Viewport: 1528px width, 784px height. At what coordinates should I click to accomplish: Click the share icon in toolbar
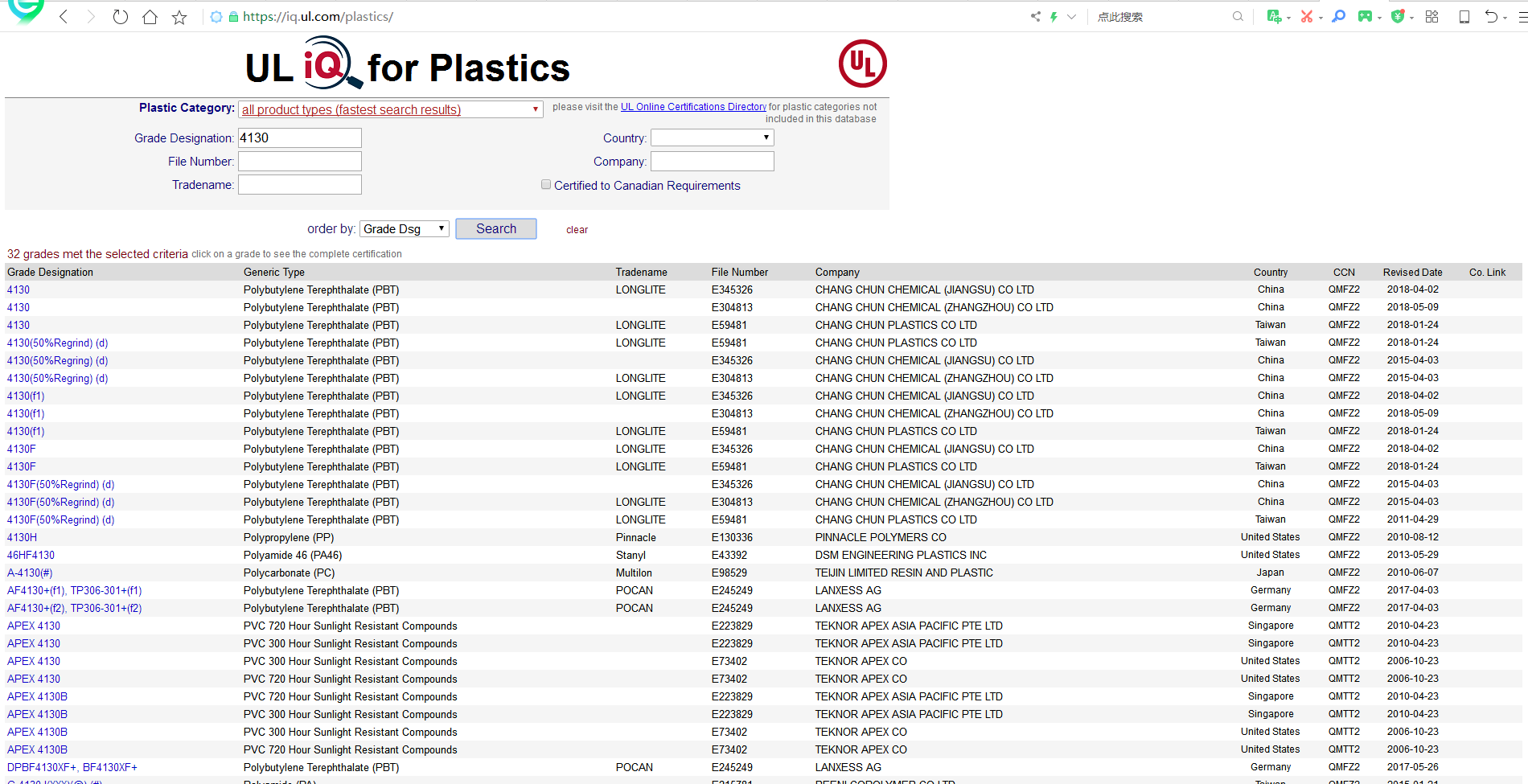coord(1035,16)
